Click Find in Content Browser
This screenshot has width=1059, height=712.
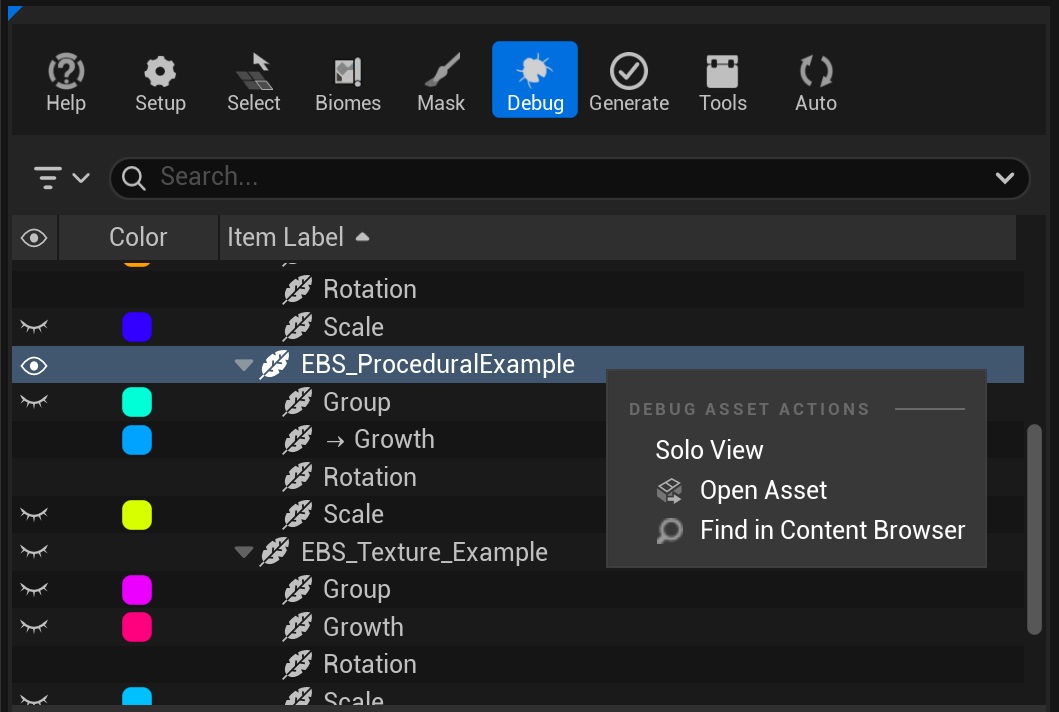pos(832,530)
